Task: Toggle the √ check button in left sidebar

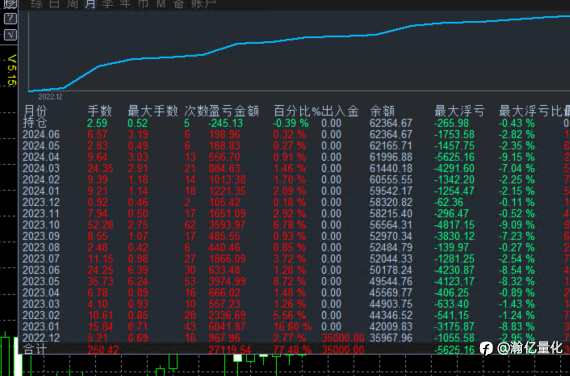Action: [x=10, y=35]
